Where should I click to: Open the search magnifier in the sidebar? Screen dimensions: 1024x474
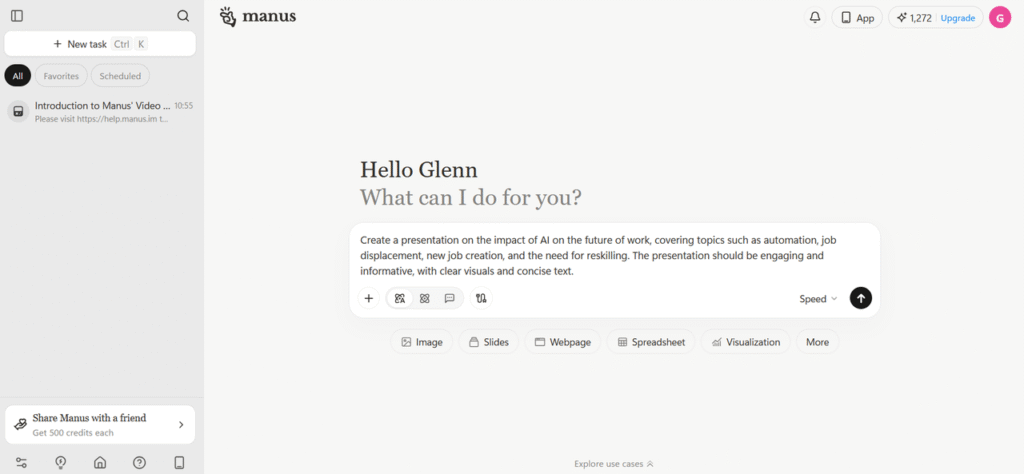183,16
